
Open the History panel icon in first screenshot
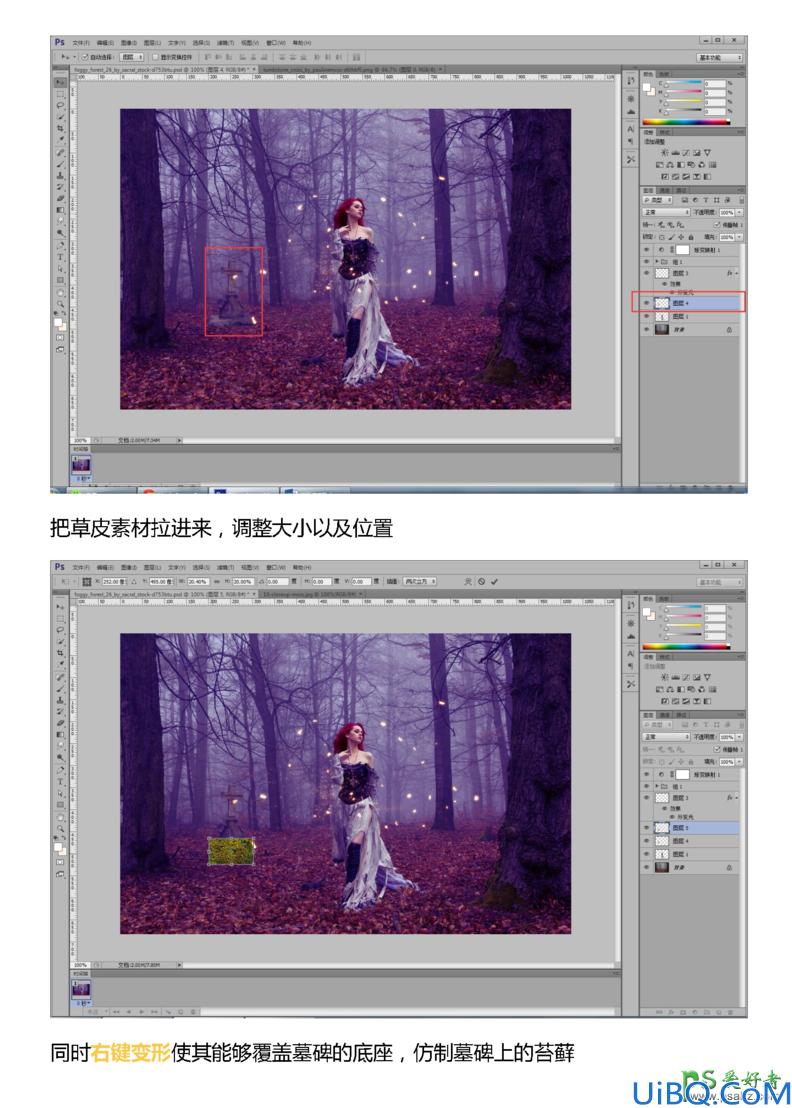pos(631,81)
